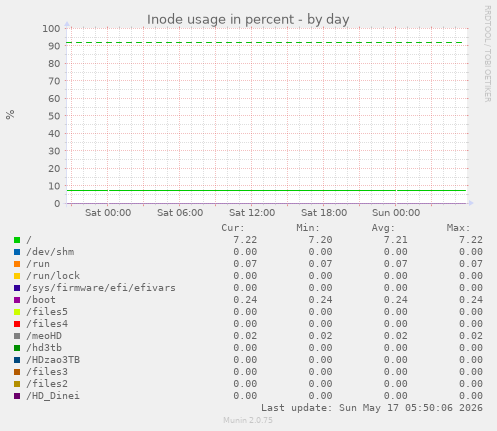Select the /files5 legend label
This screenshot has height=431, width=497.
[x=47, y=312]
